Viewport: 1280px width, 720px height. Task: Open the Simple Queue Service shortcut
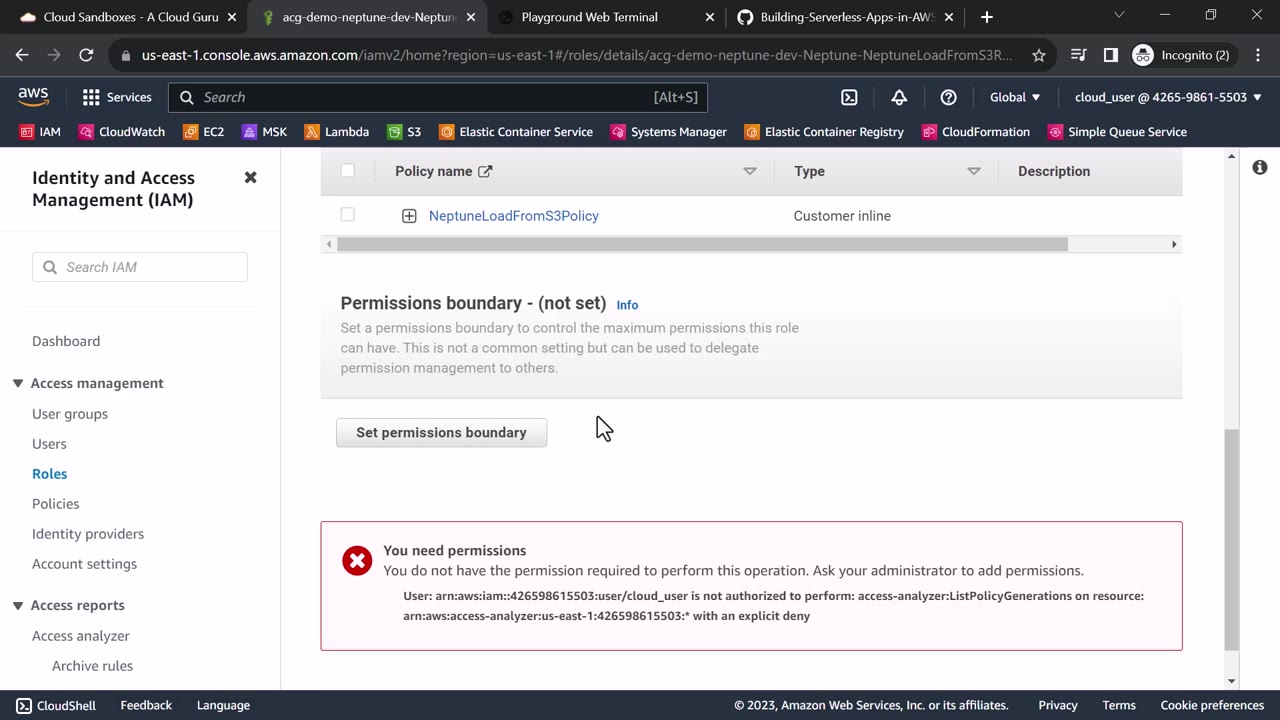(x=1117, y=132)
